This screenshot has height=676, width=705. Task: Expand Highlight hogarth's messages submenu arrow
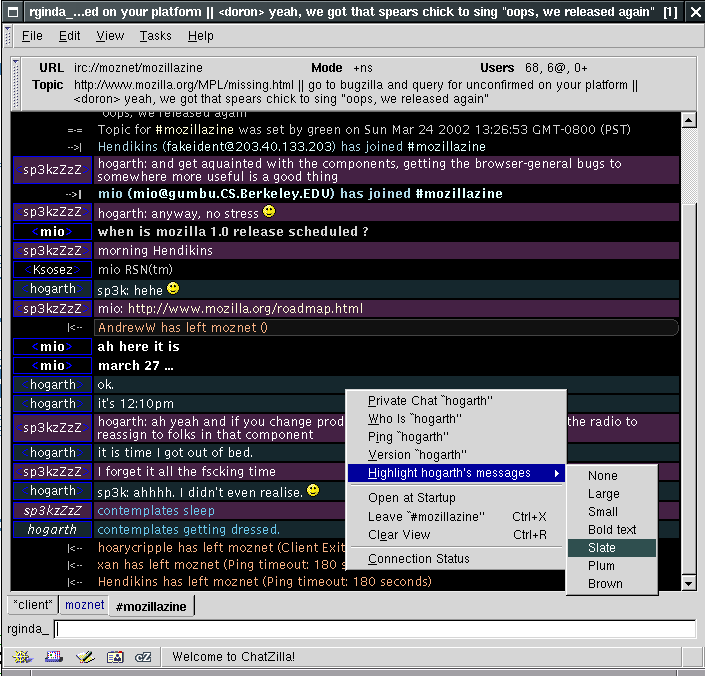(557, 473)
